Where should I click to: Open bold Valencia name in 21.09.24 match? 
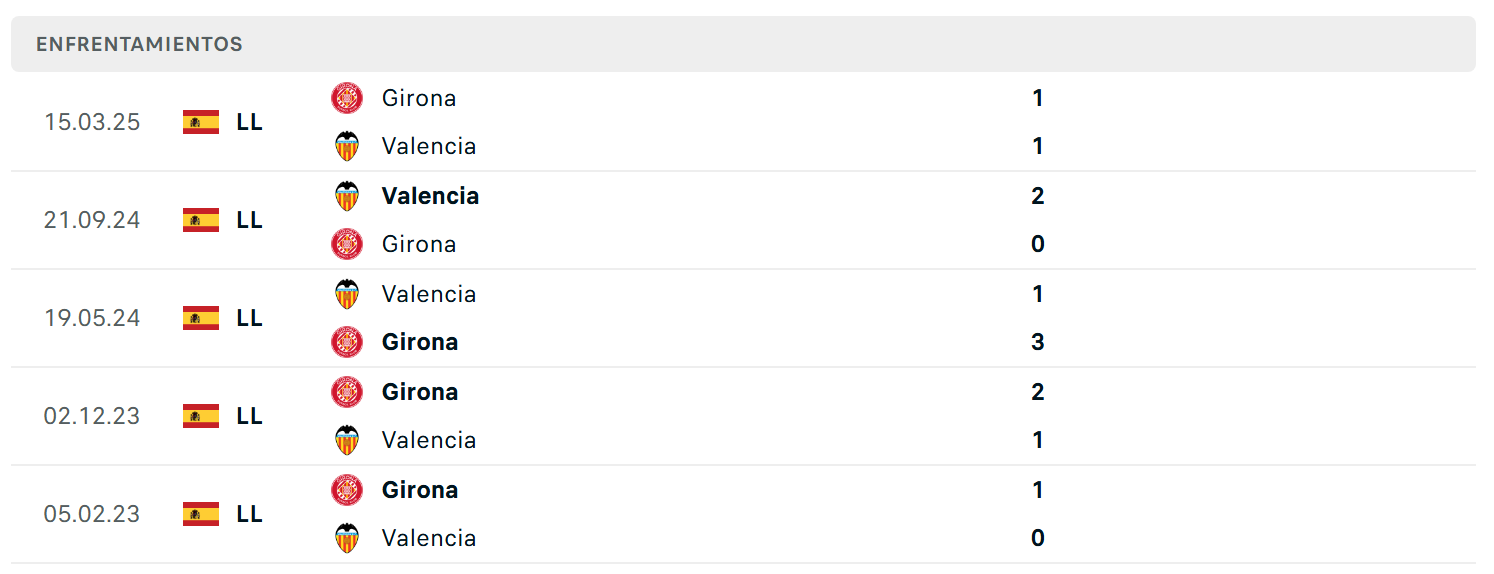click(430, 196)
